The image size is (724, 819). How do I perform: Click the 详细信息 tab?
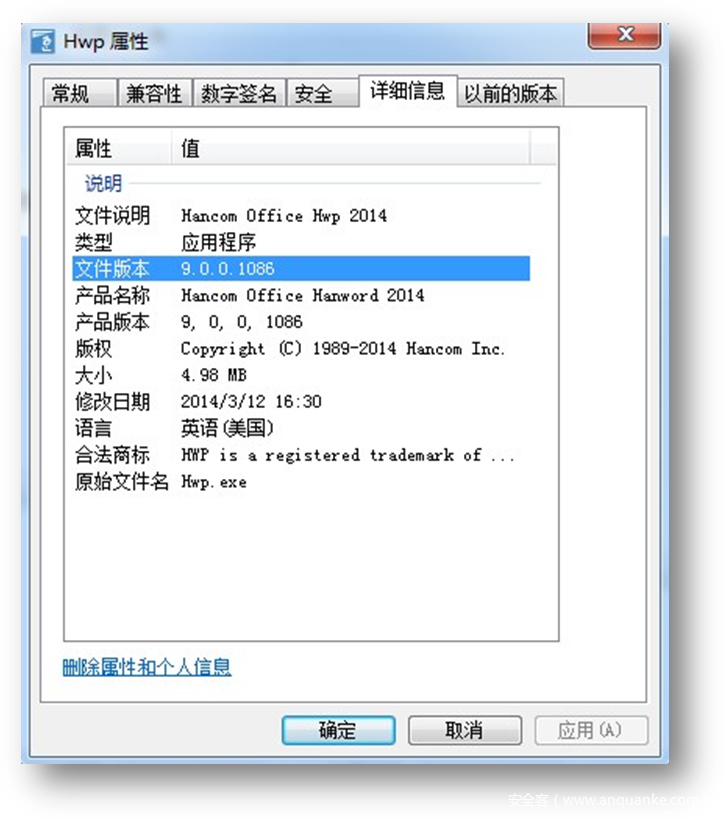point(408,91)
